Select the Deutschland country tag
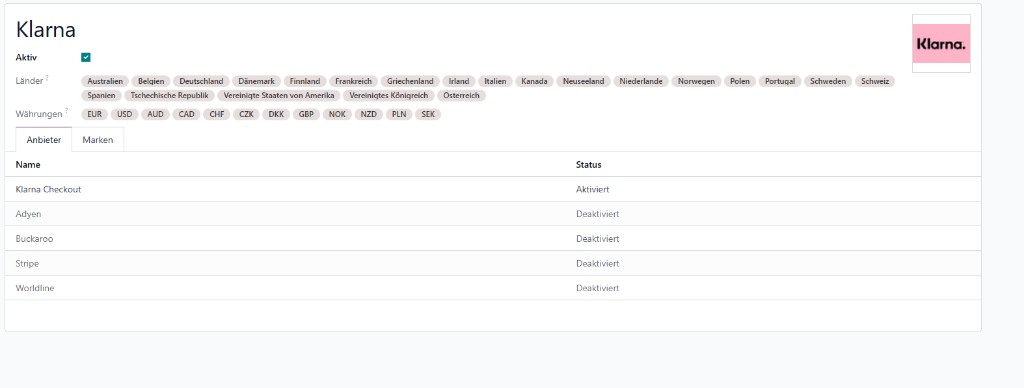Screen dimensions: 1024x388 tap(201, 82)
